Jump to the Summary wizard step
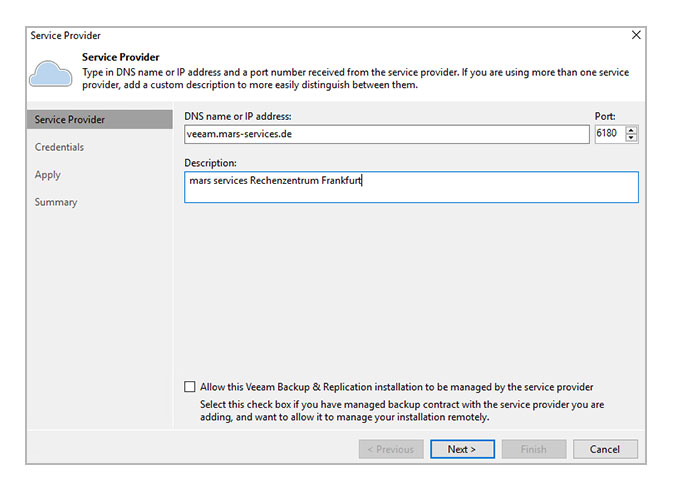 tap(56, 202)
